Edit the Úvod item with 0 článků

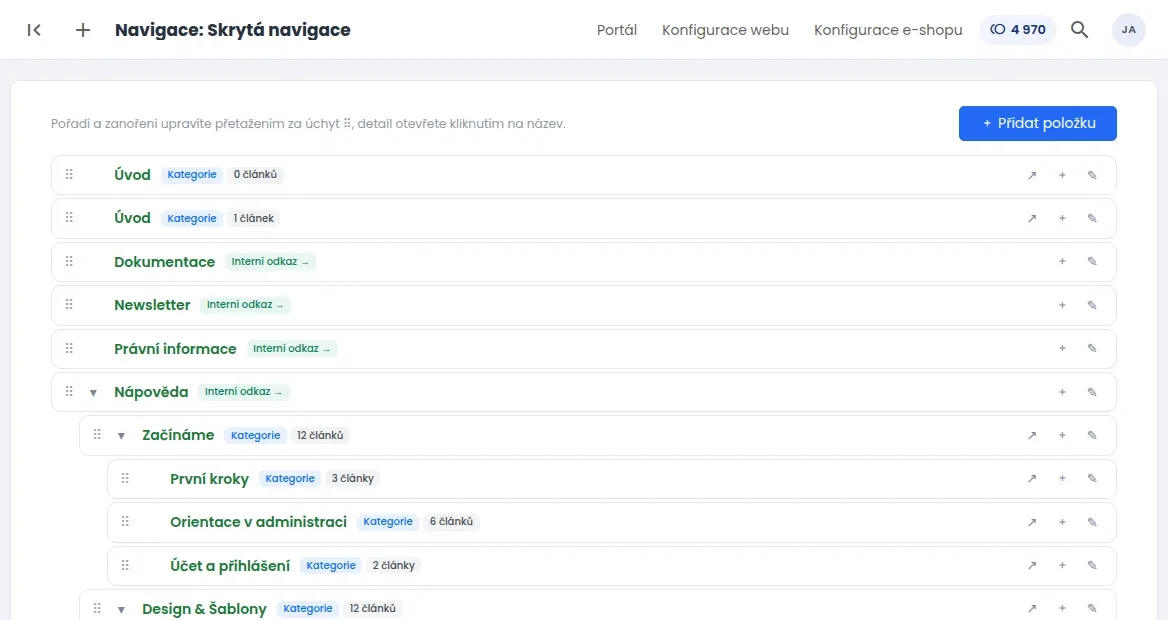(1092, 175)
